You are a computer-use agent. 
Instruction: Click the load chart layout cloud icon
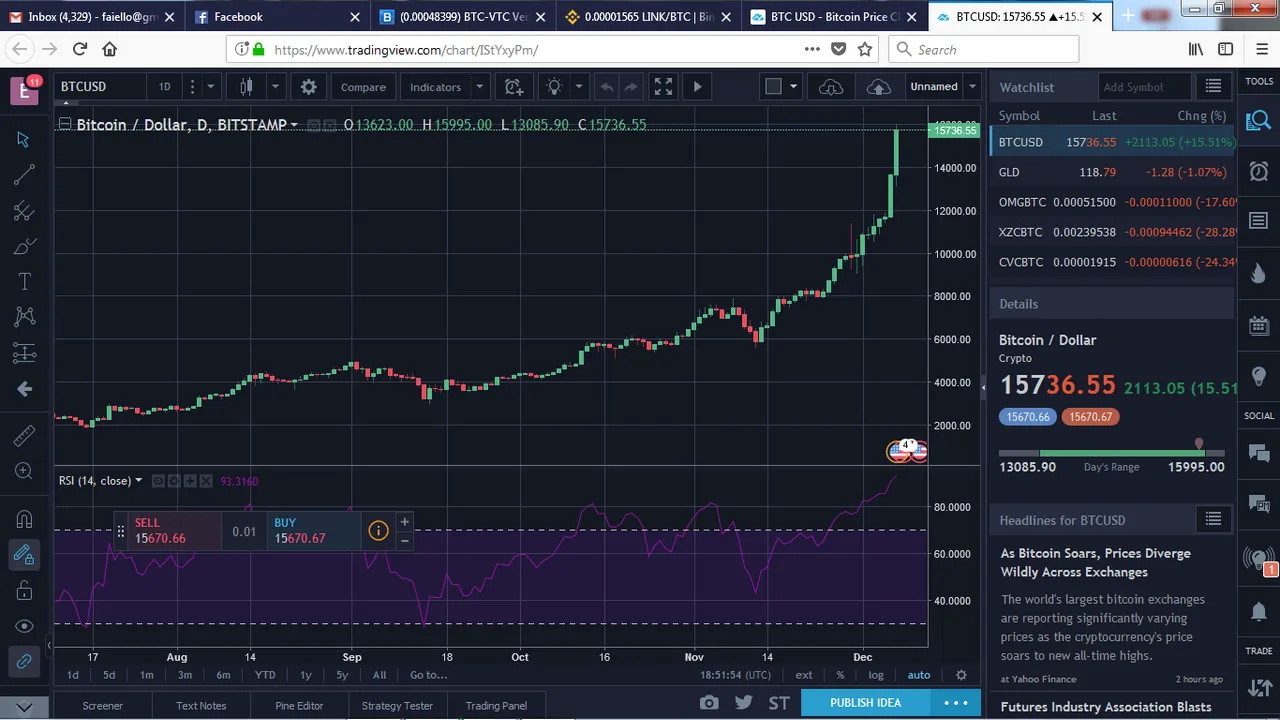[831, 87]
